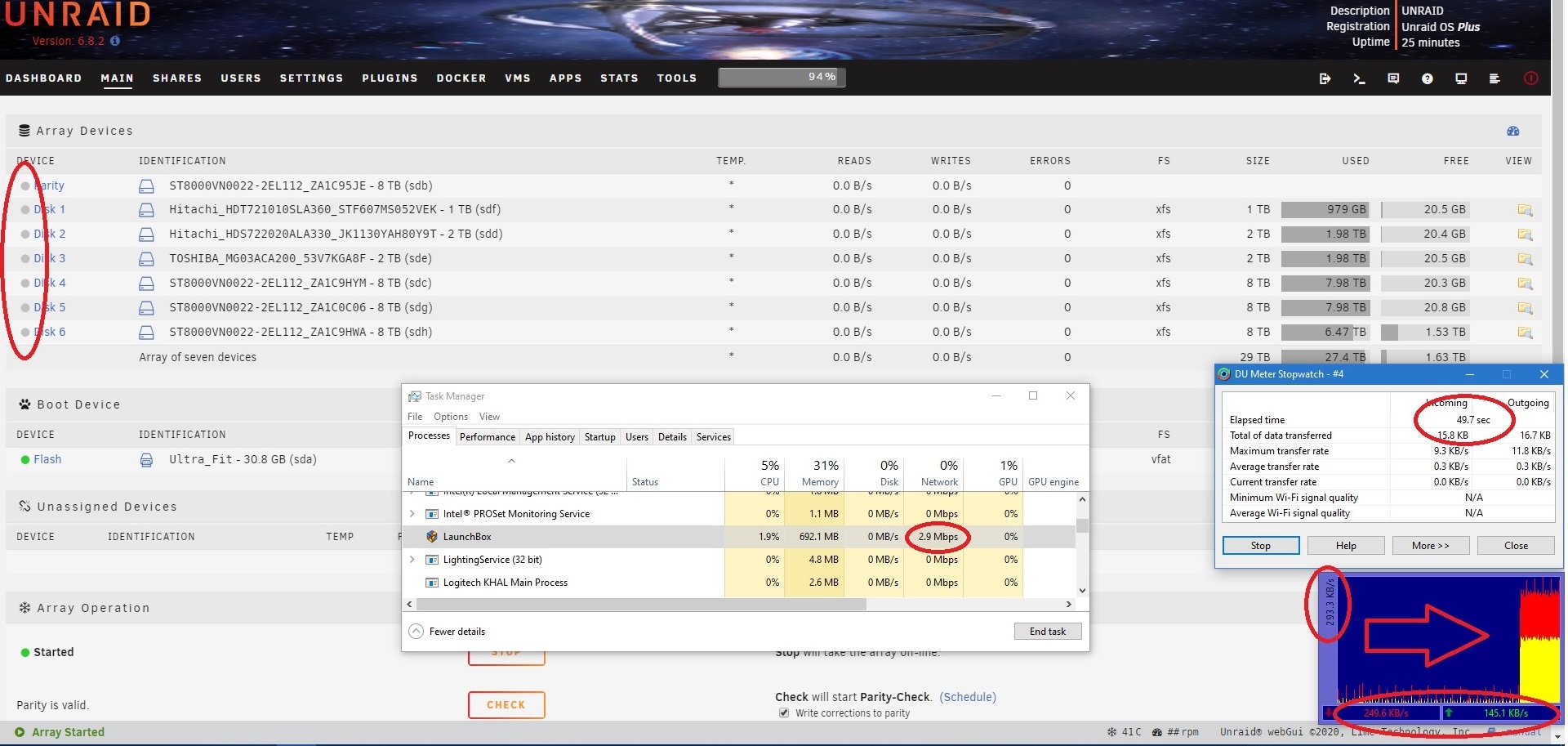Image resolution: width=1568 pixels, height=746 pixels.
Task: Click drive icon for TOSHIBA sde disk
Action: coord(146,259)
